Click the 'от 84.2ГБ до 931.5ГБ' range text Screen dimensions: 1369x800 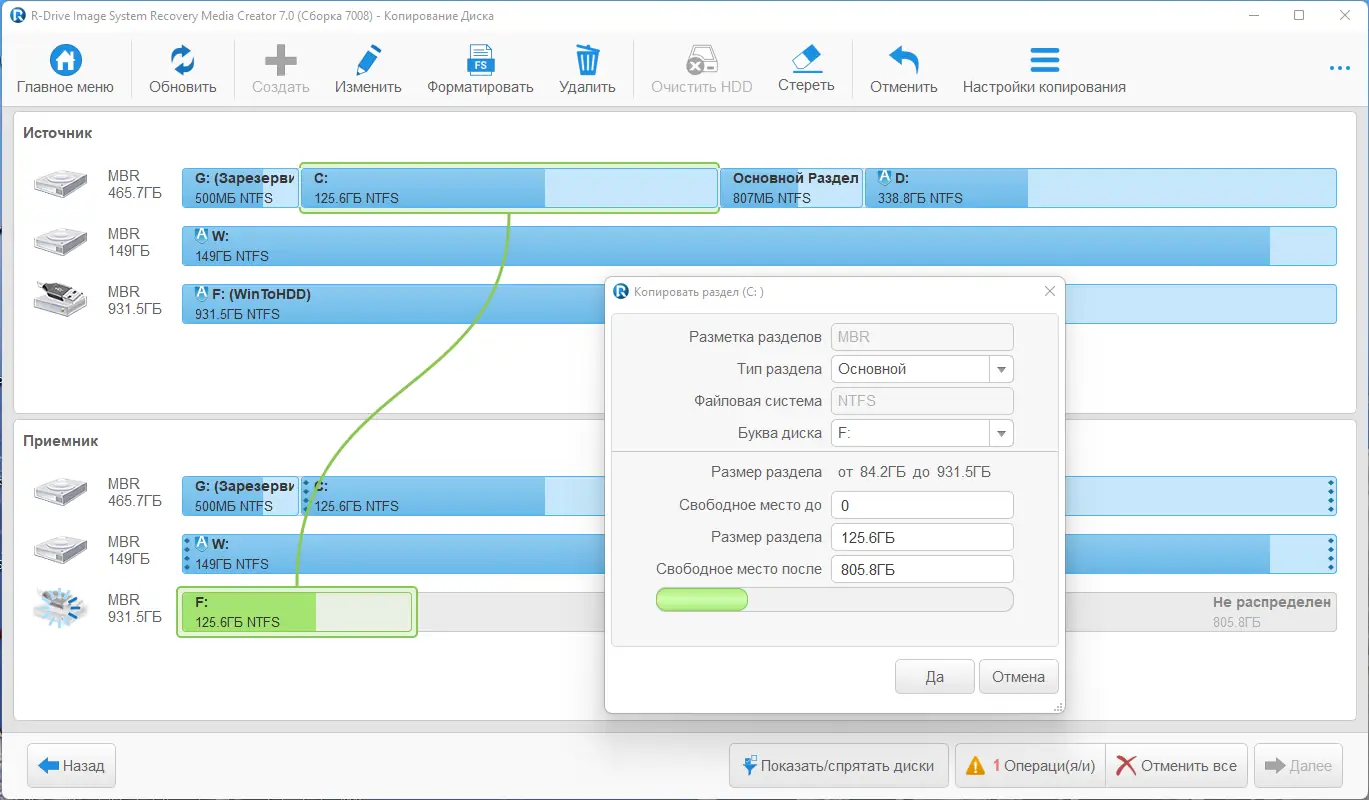point(915,472)
